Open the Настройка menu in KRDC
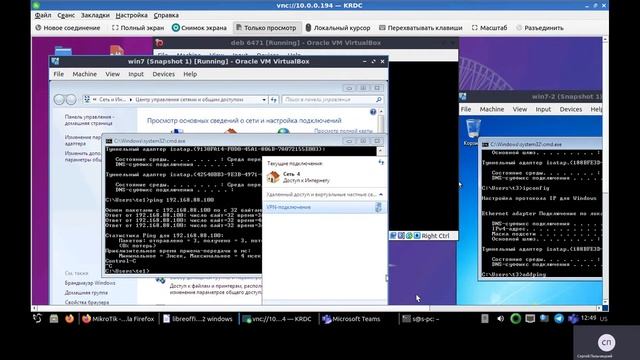 click(131, 15)
